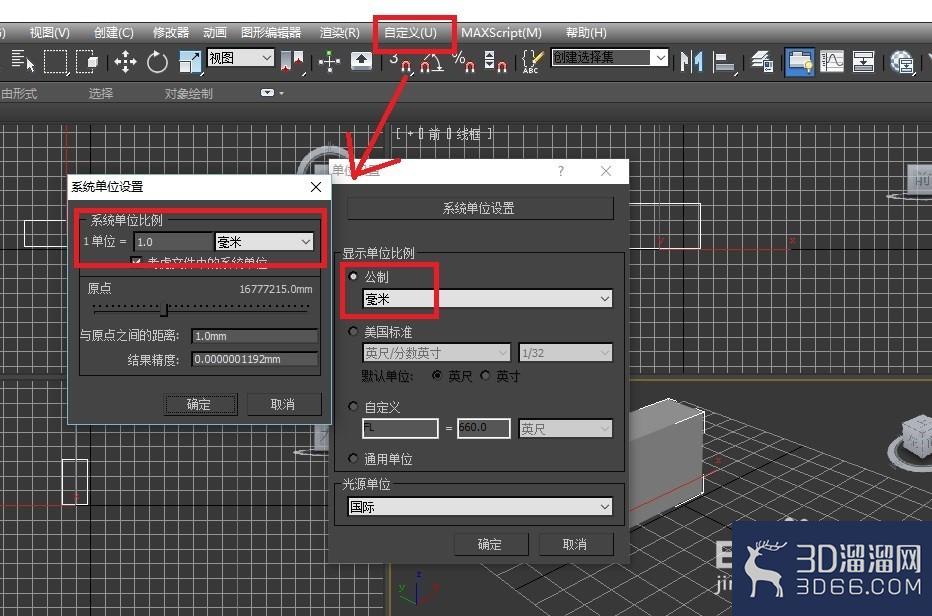Image resolution: width=932 pixels, height=616 pixels.
Task: Open 自定义(U) menu
Action: point(410,33)
